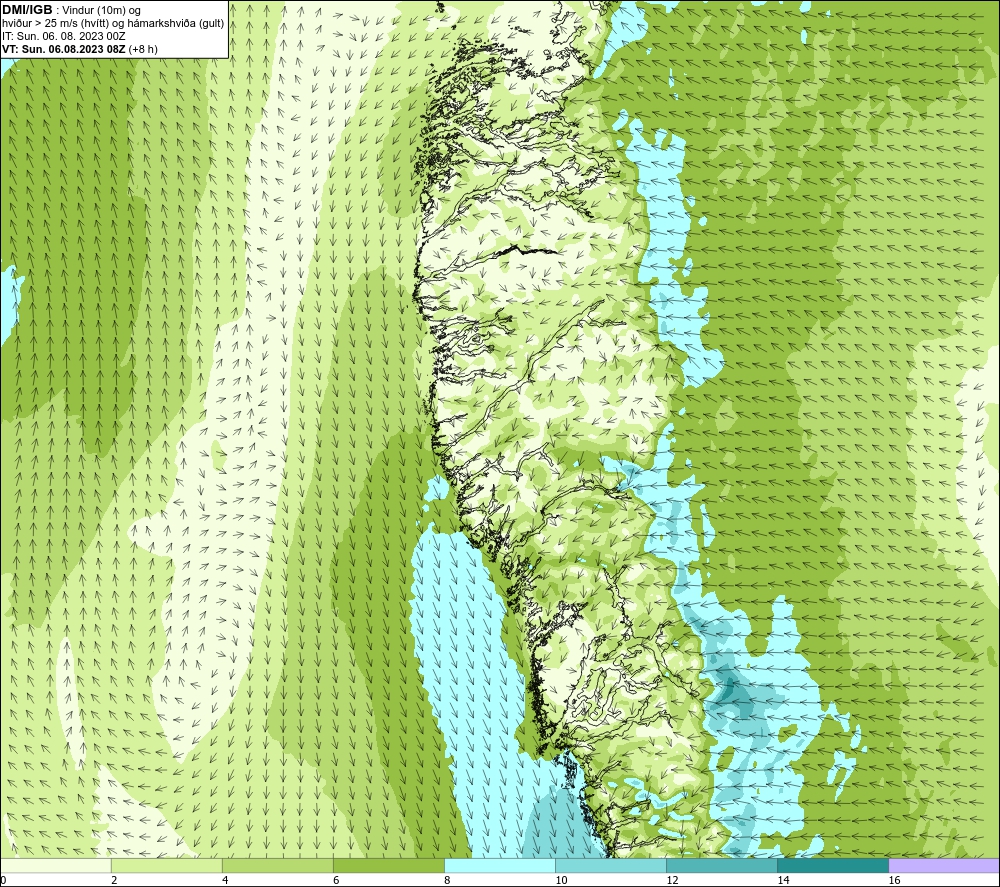Click the 14–16 m/s dark teal legend swatch
The image size is (1000, 887).
(832, 866)
